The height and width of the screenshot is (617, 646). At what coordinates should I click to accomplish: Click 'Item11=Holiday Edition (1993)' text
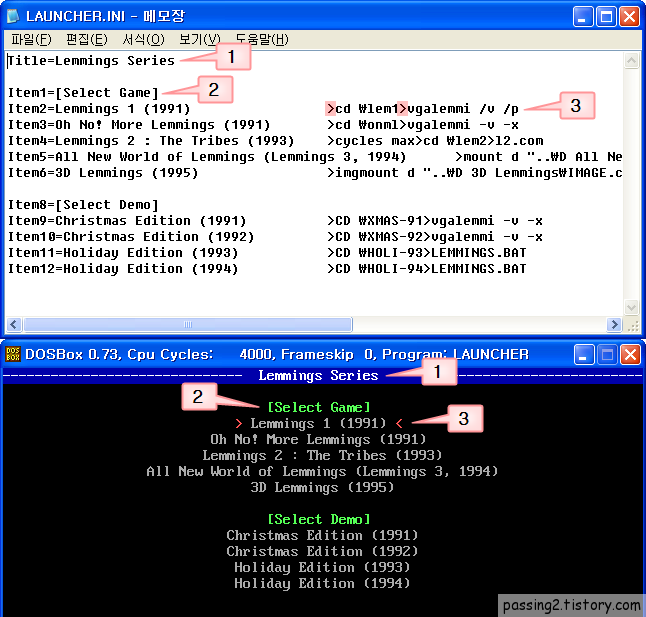tap(123, 253)
